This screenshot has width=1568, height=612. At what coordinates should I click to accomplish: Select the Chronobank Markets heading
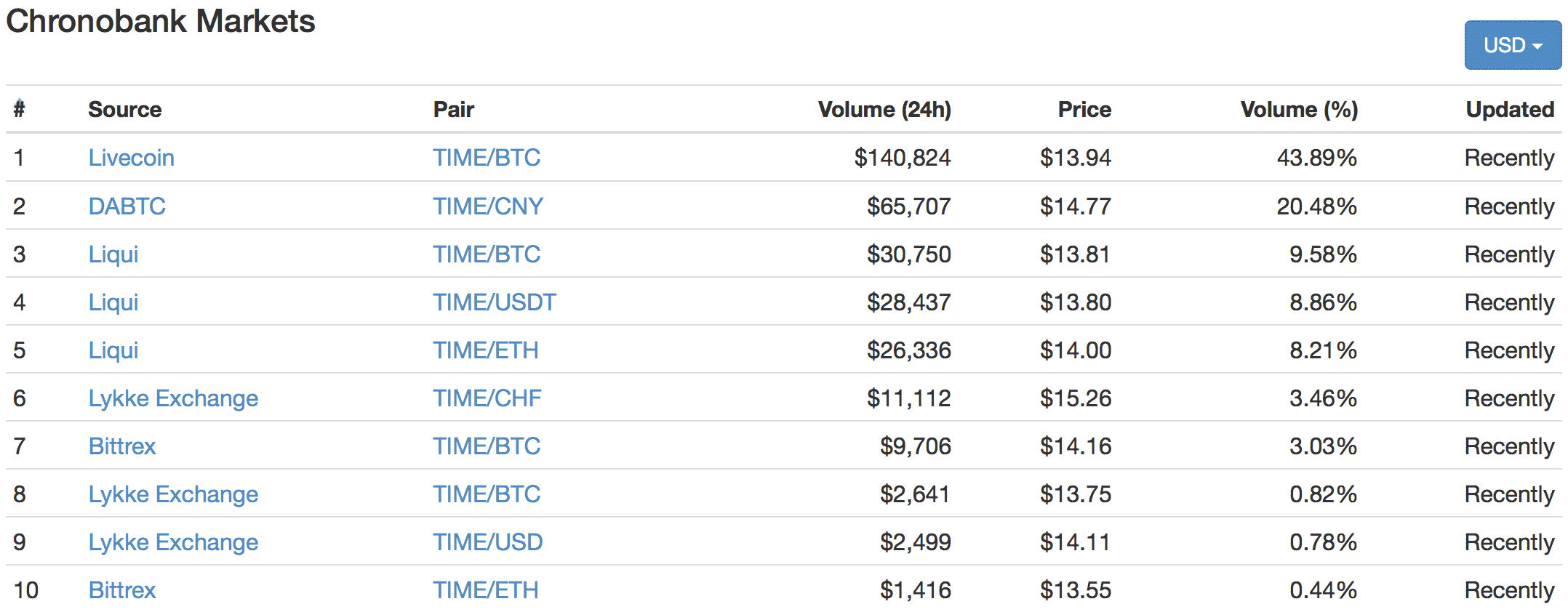161,21
